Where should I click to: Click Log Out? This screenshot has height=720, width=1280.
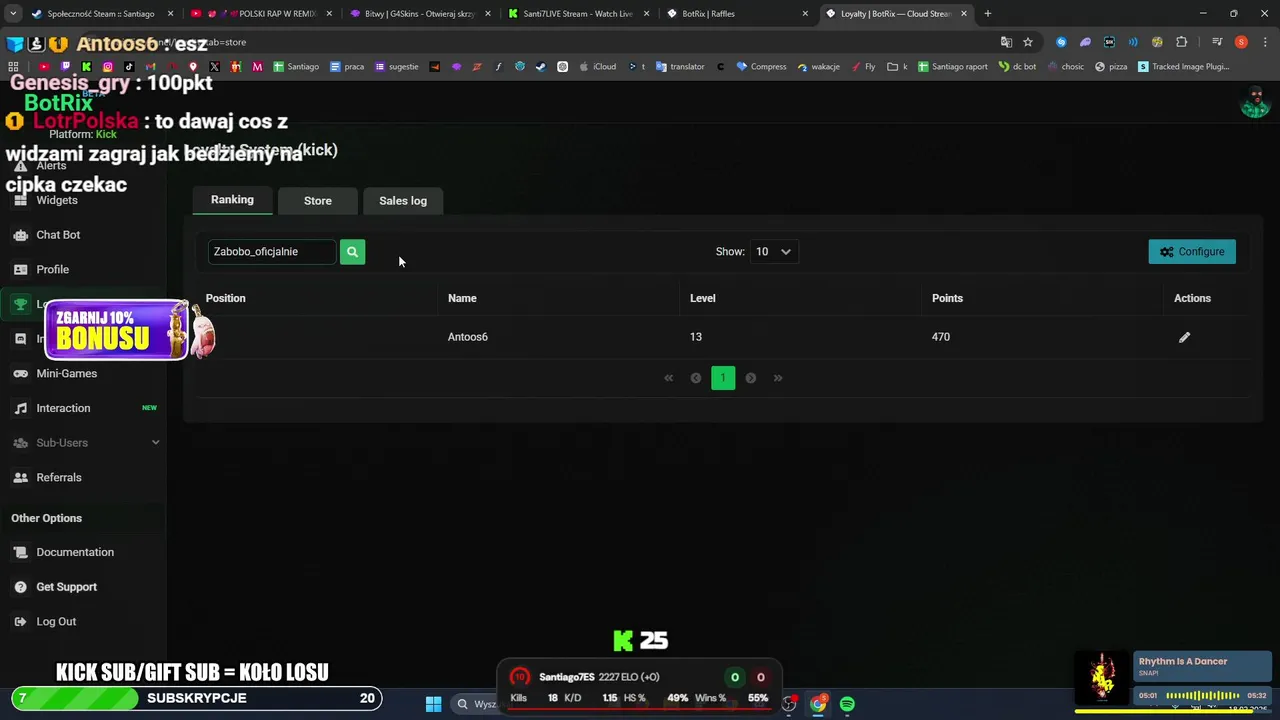(56, 621)
